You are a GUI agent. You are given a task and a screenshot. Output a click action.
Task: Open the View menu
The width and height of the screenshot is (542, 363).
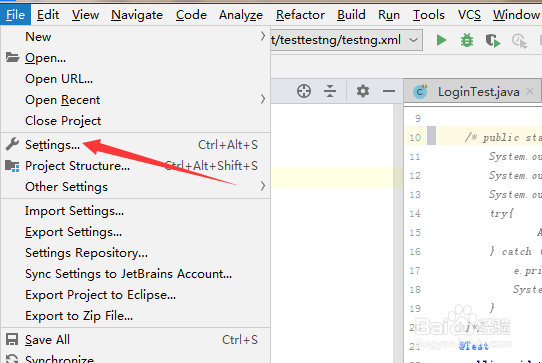pos(85,15)
